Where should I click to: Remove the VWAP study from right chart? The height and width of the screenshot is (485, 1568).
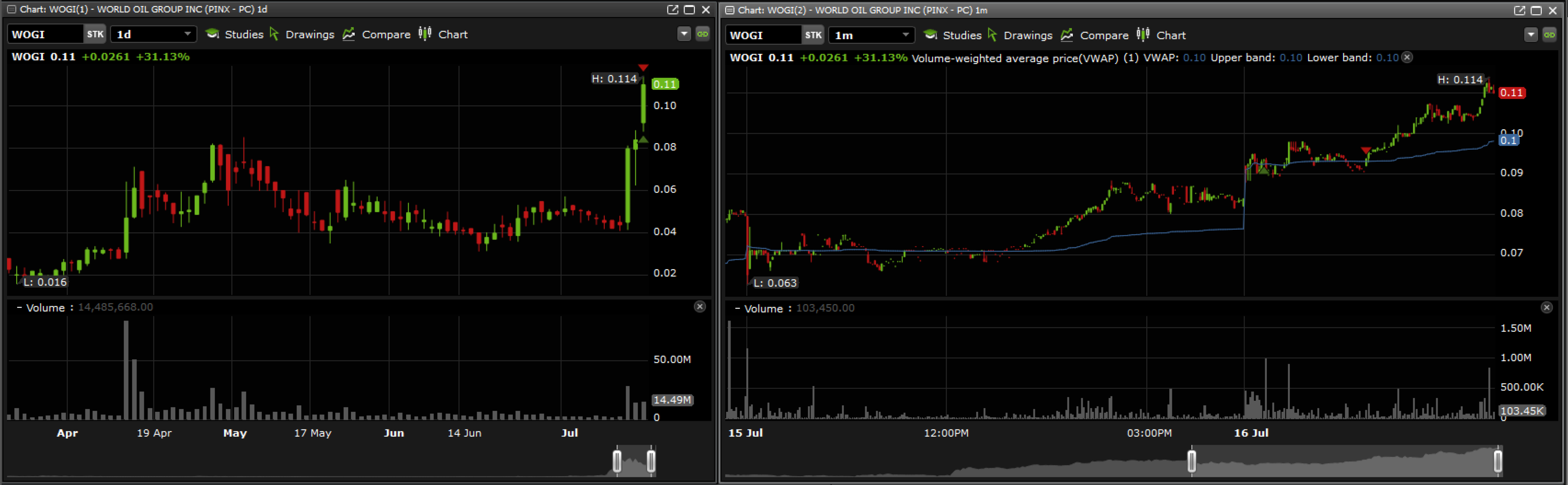[1407, 57]
